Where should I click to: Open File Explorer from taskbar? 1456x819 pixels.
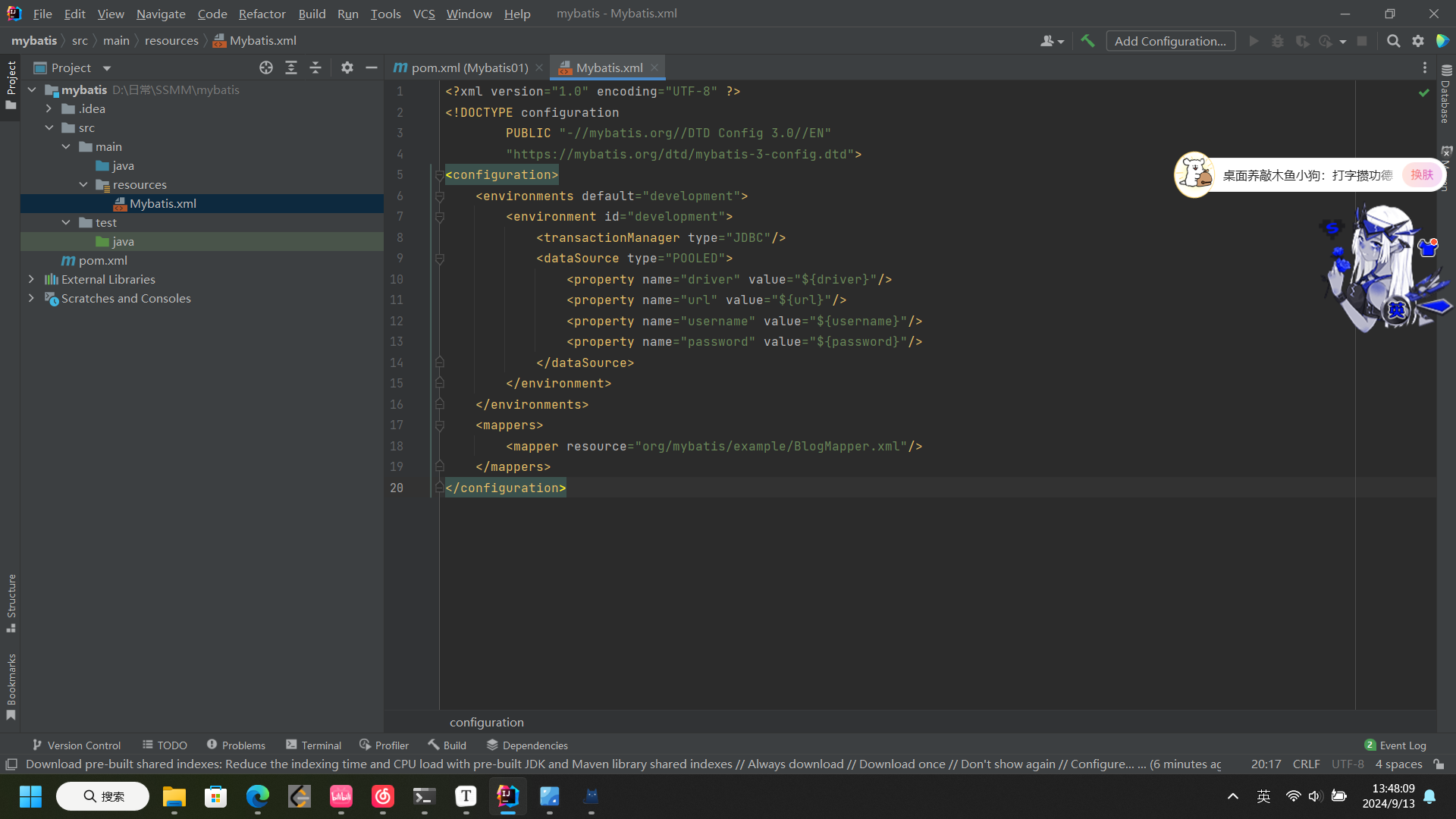(x=174, y=796)
